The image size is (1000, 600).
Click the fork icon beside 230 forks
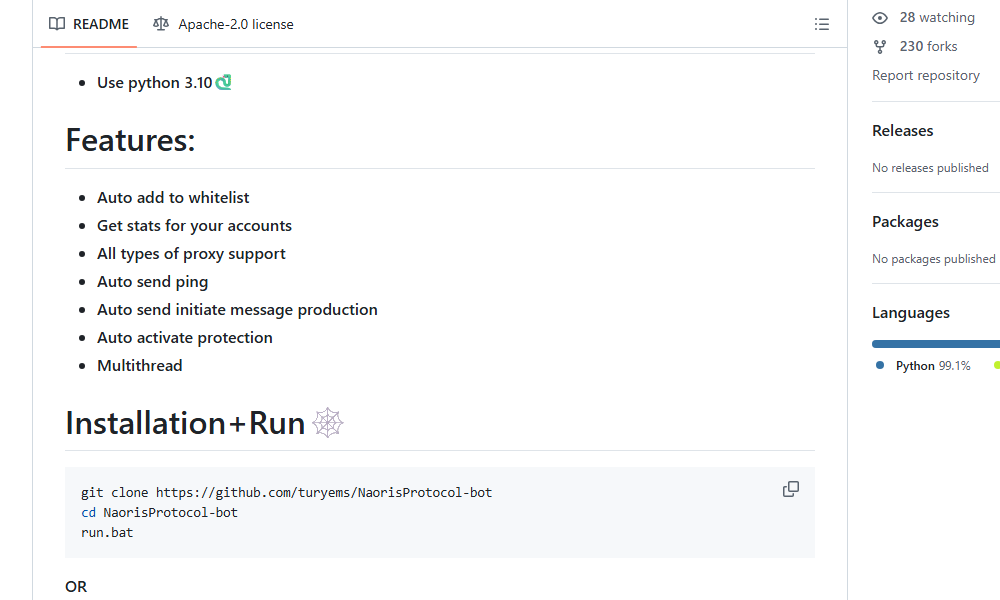[879, 46]
